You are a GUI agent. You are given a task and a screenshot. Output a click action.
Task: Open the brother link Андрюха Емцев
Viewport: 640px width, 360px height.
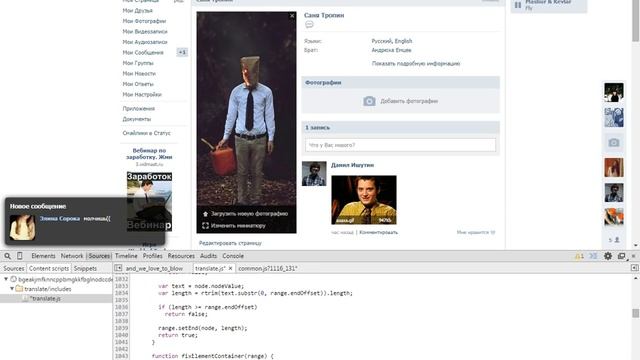pos(391,50)
